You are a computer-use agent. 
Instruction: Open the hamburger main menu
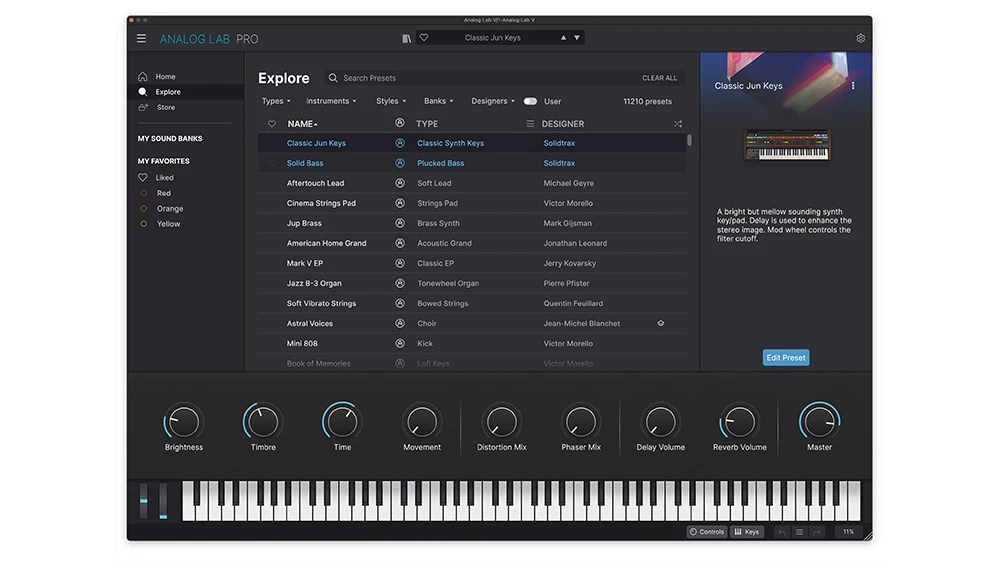coord(141,39)
